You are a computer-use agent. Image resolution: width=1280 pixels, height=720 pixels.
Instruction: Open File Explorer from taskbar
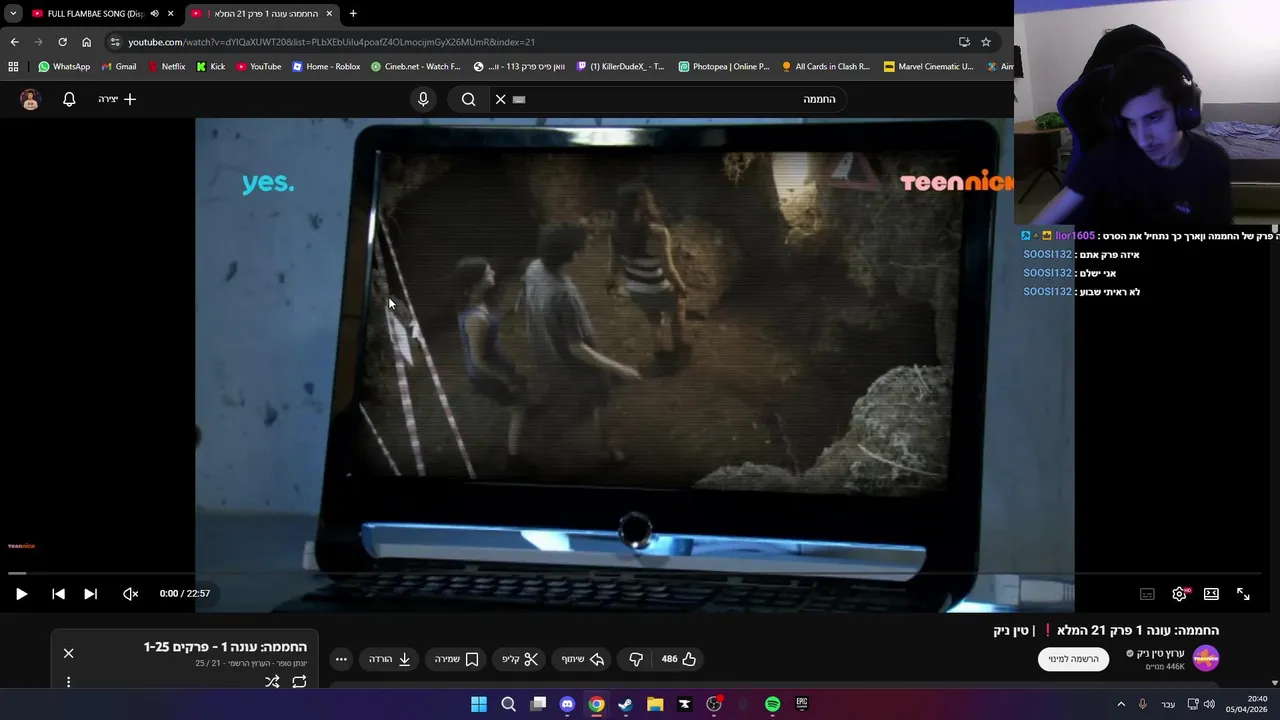pyautogui.click(x=655, y=704)
